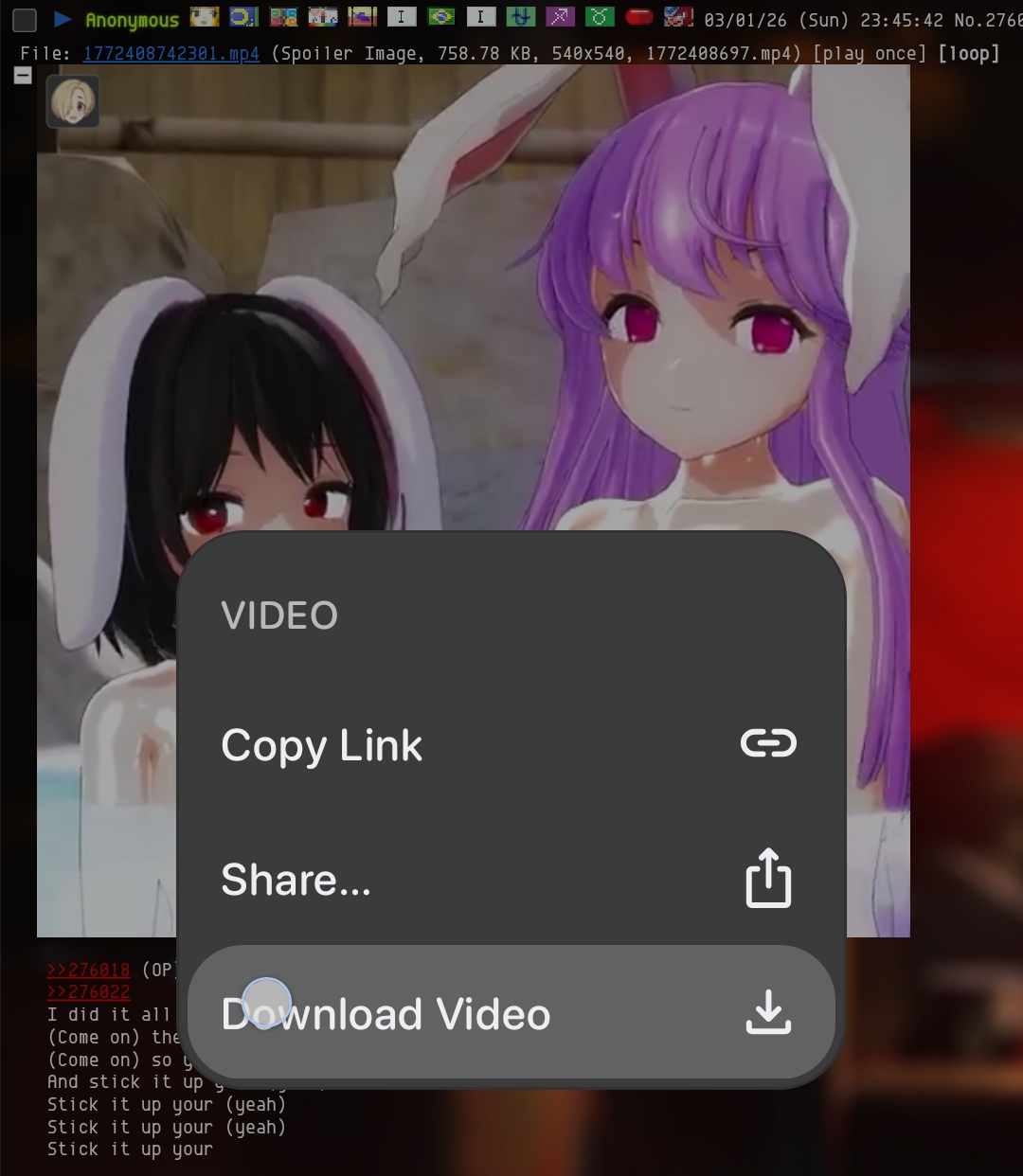The height and width of the screenshot is (1176, 1023).
Task: Click the red pill flag icon
Action: pyautogui.click(x=639, y=17)
